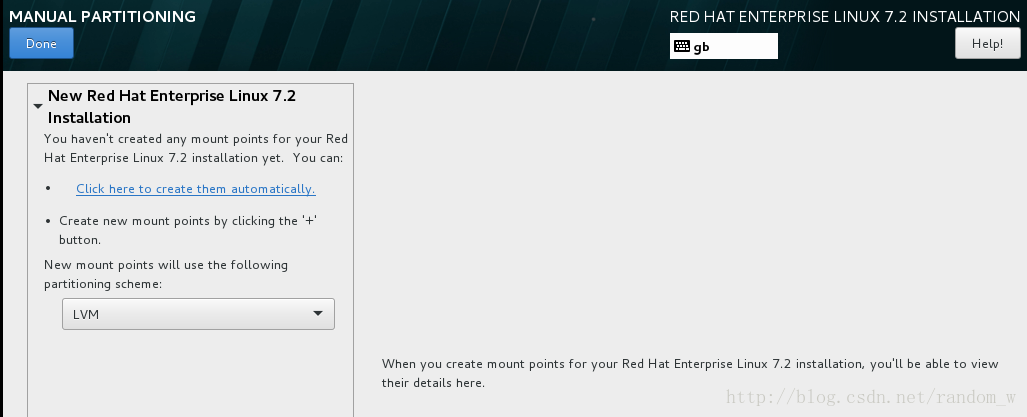Click here to create them automatically link
Image resolution: width=1027 pixels, height=417 pixels.
click(195, 189)
